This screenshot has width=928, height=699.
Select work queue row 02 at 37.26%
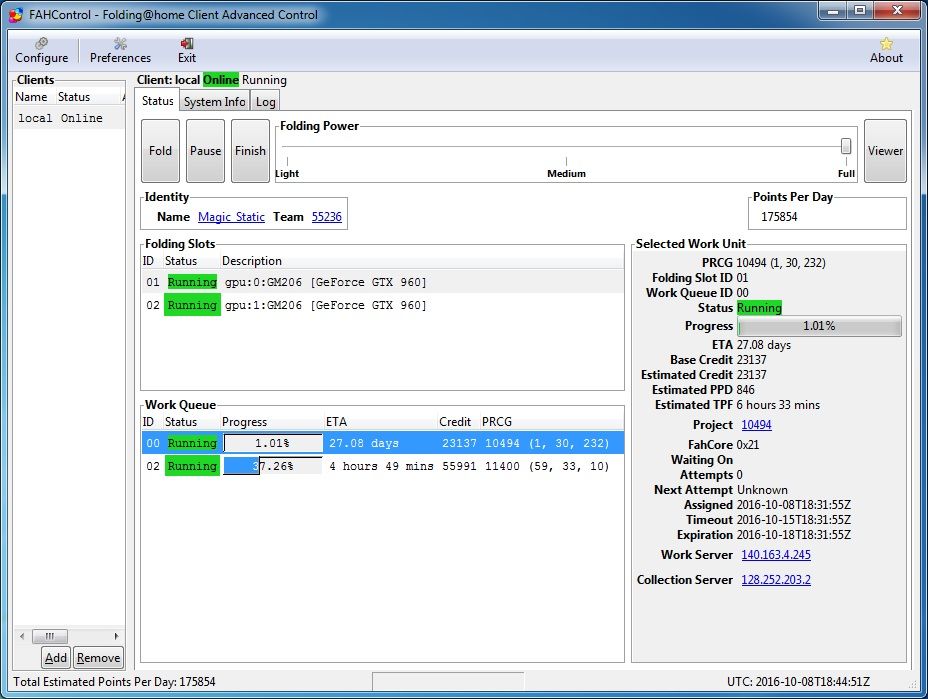[382, 466]
